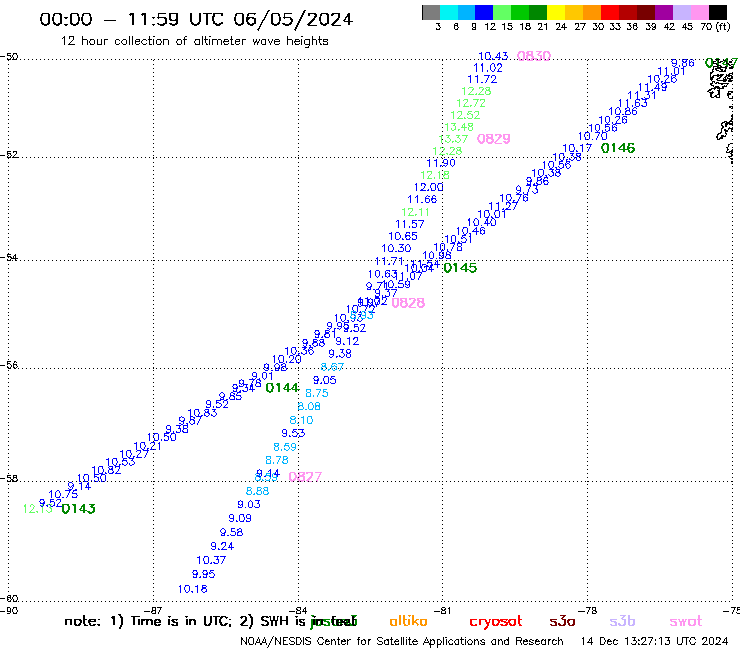Click the wave height value 10.37
This screenshot has width=740, height=650.
coord(211,560)
